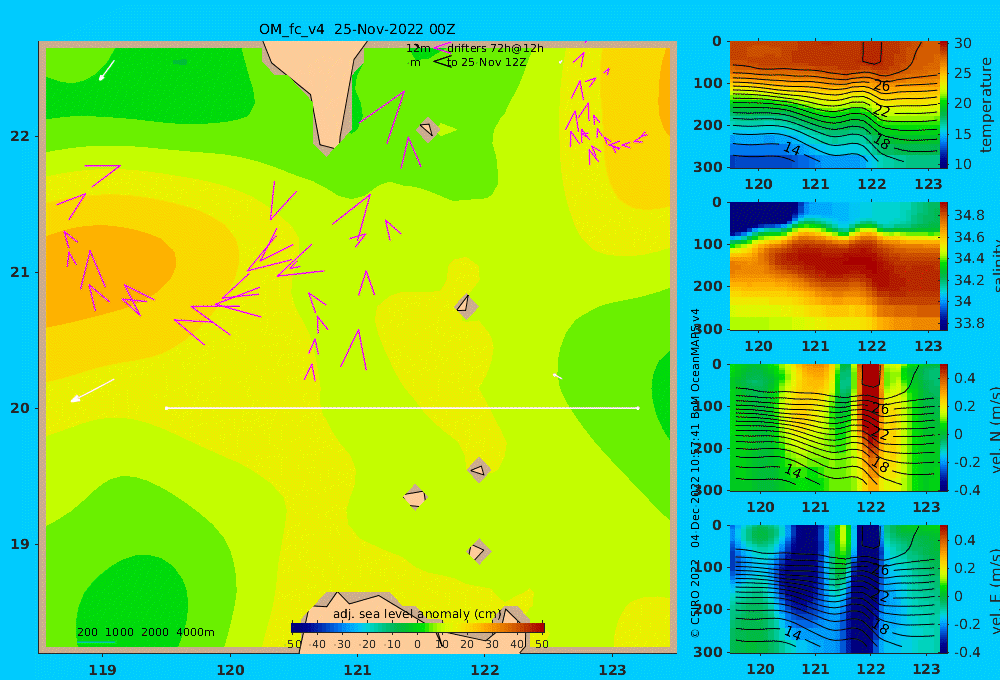Click latitude label 19 on main map
Viewport: 1000px width, 680px height.
pyautogui.click(x=20, y=544)
